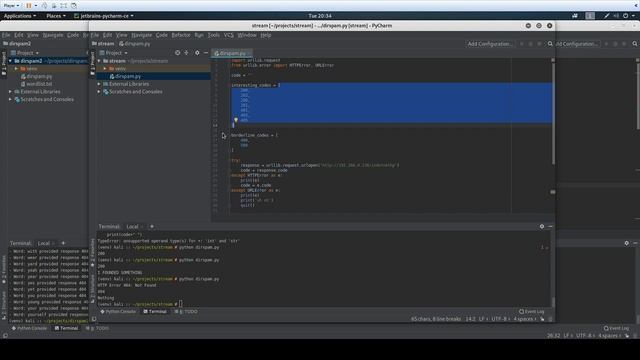Open the Window menu

pos(247,35)
